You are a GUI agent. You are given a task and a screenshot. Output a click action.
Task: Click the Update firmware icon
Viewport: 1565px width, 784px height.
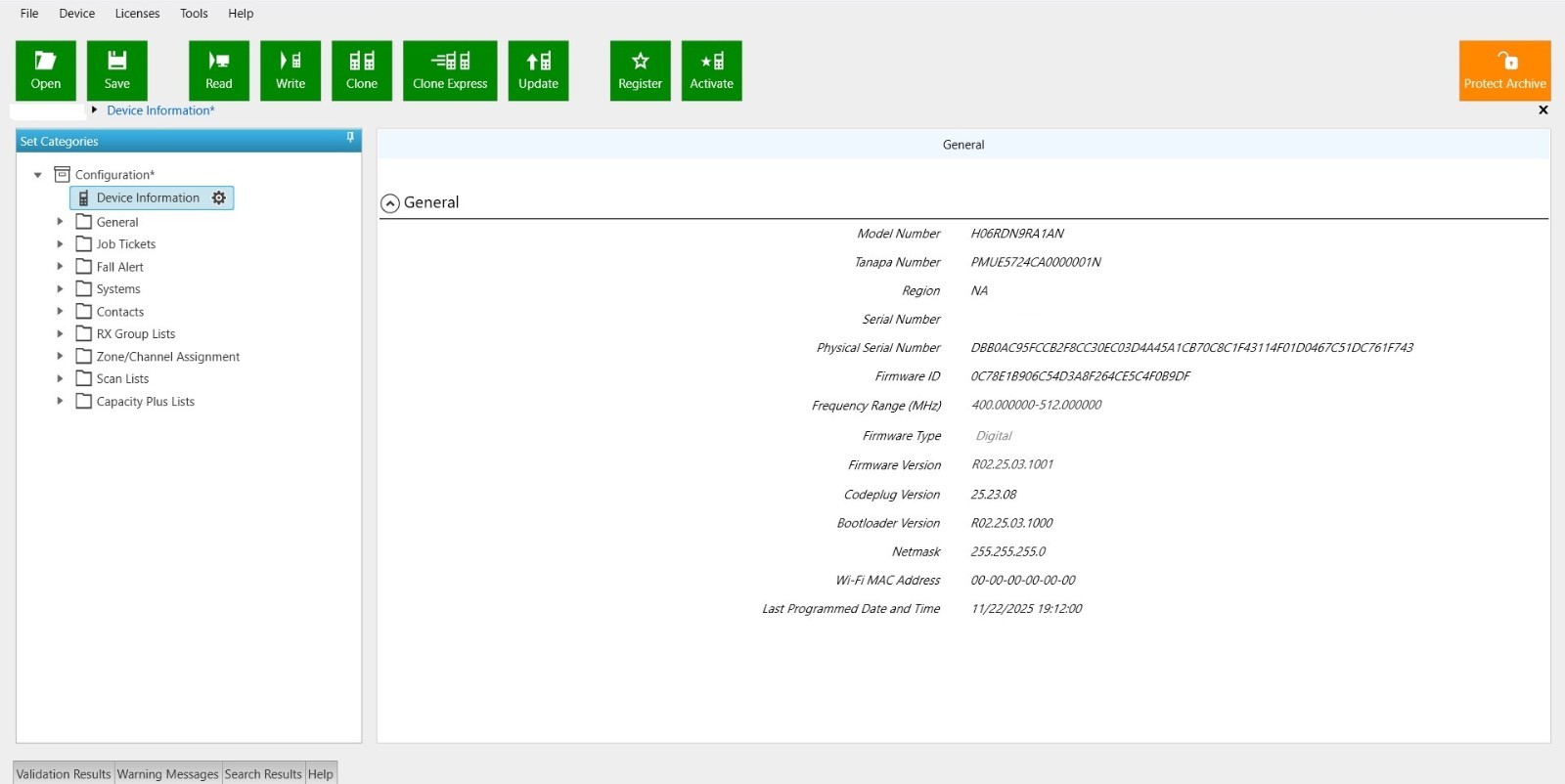click(x=538, y=70)
